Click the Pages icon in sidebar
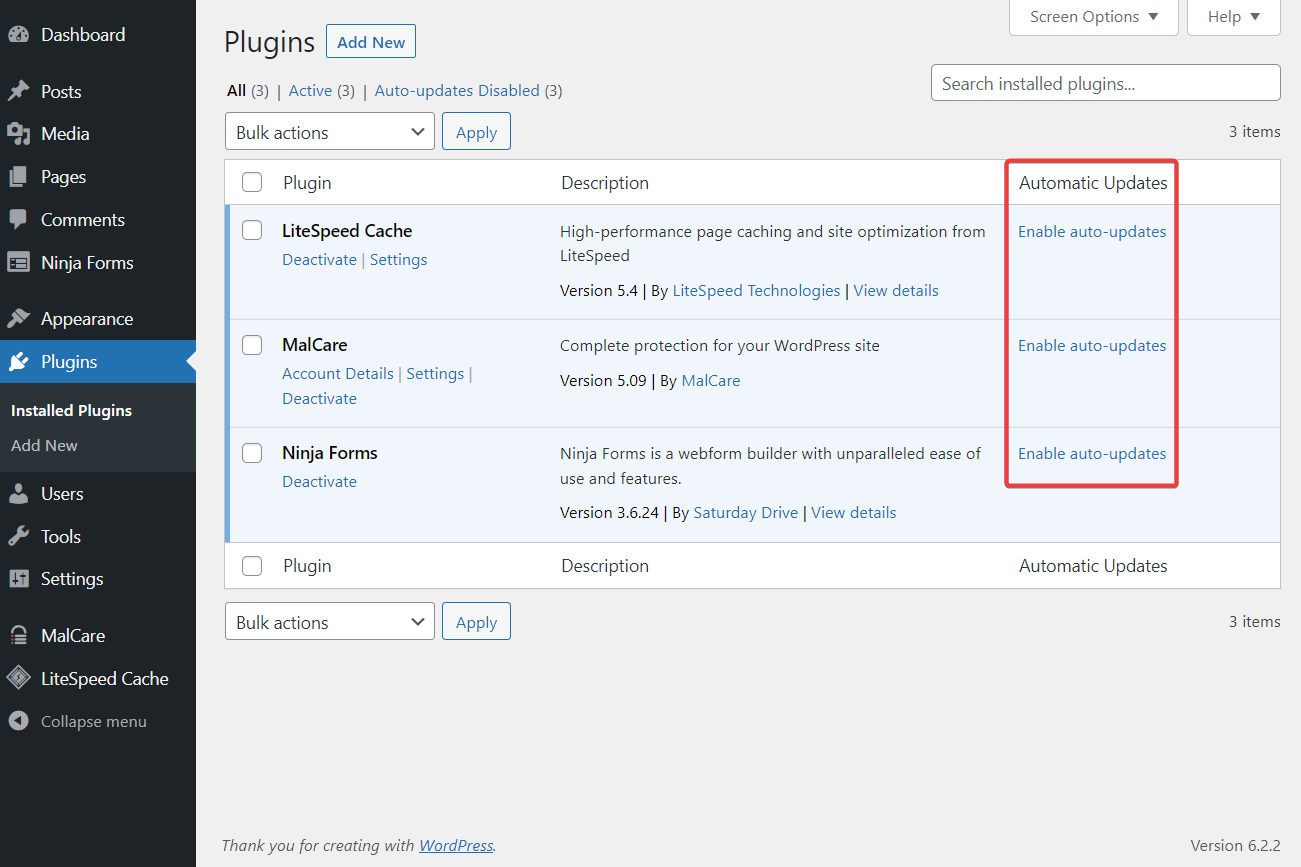This screenshot has width=1301, height=867. (x=19, y=177)
